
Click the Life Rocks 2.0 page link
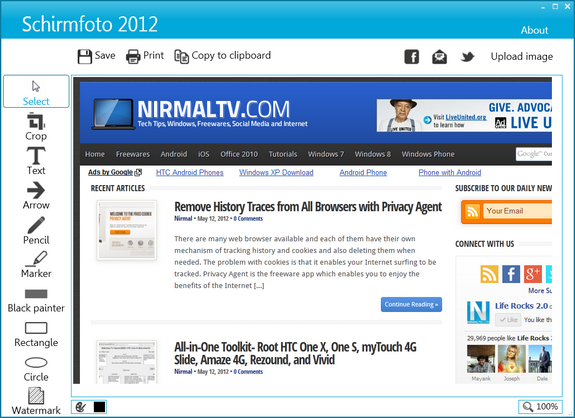pyautogui.click(x=521, y=306)
